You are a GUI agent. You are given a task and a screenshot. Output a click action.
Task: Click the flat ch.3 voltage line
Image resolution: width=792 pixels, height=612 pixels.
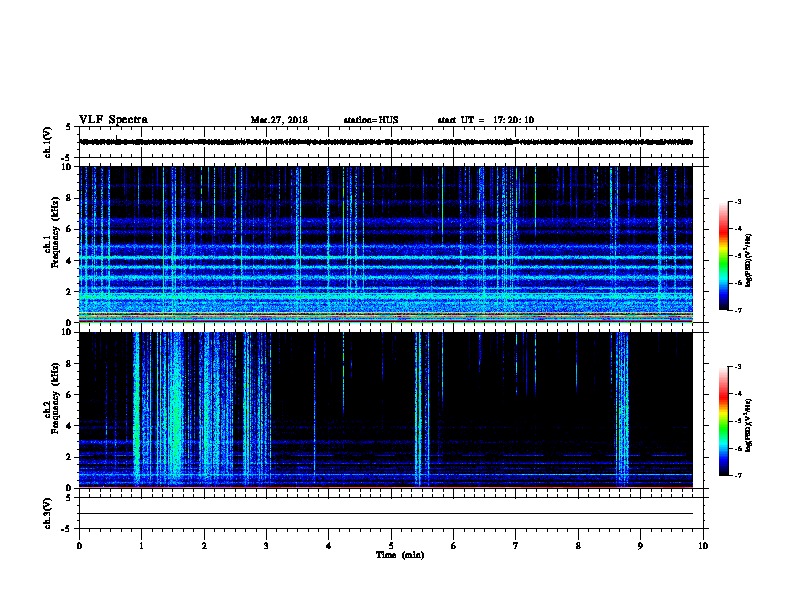[x=386, y=514]
